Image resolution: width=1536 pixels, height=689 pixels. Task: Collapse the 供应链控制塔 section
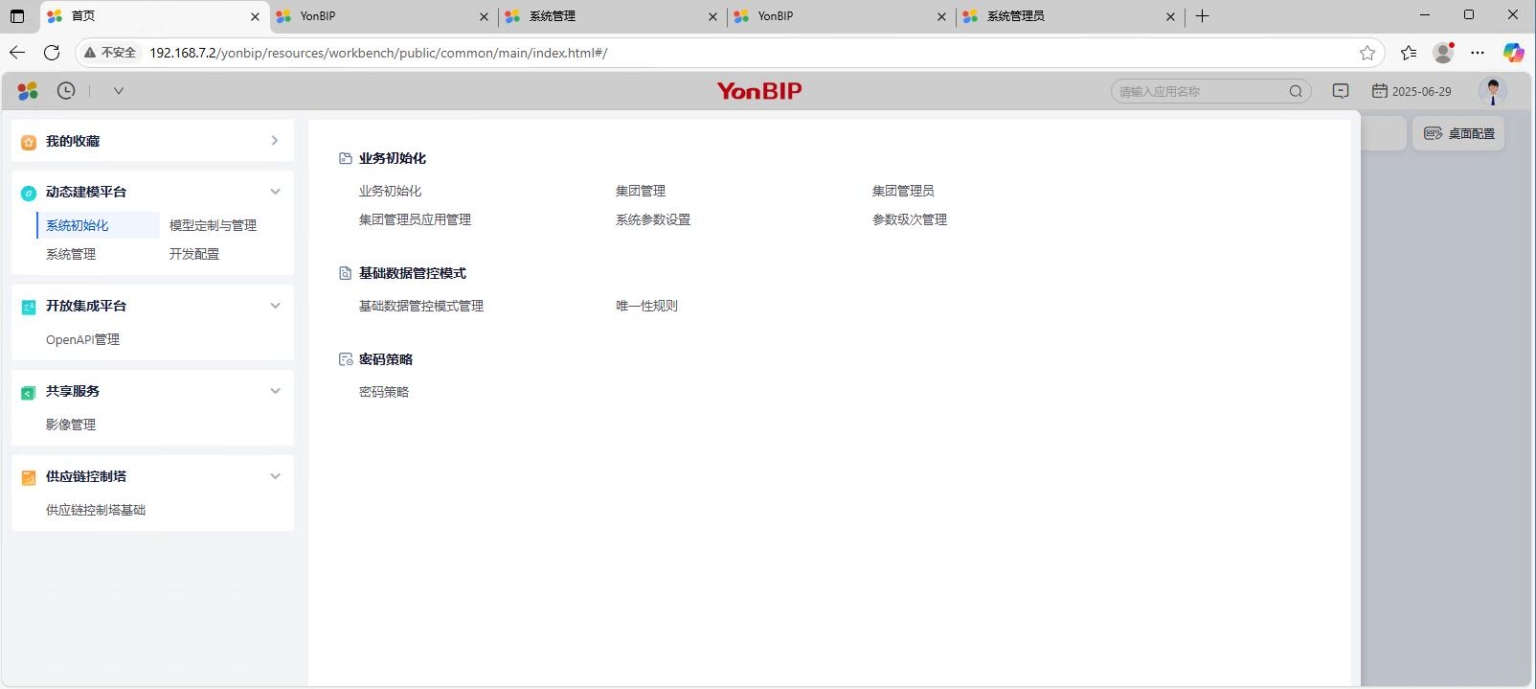coord(275,476)
